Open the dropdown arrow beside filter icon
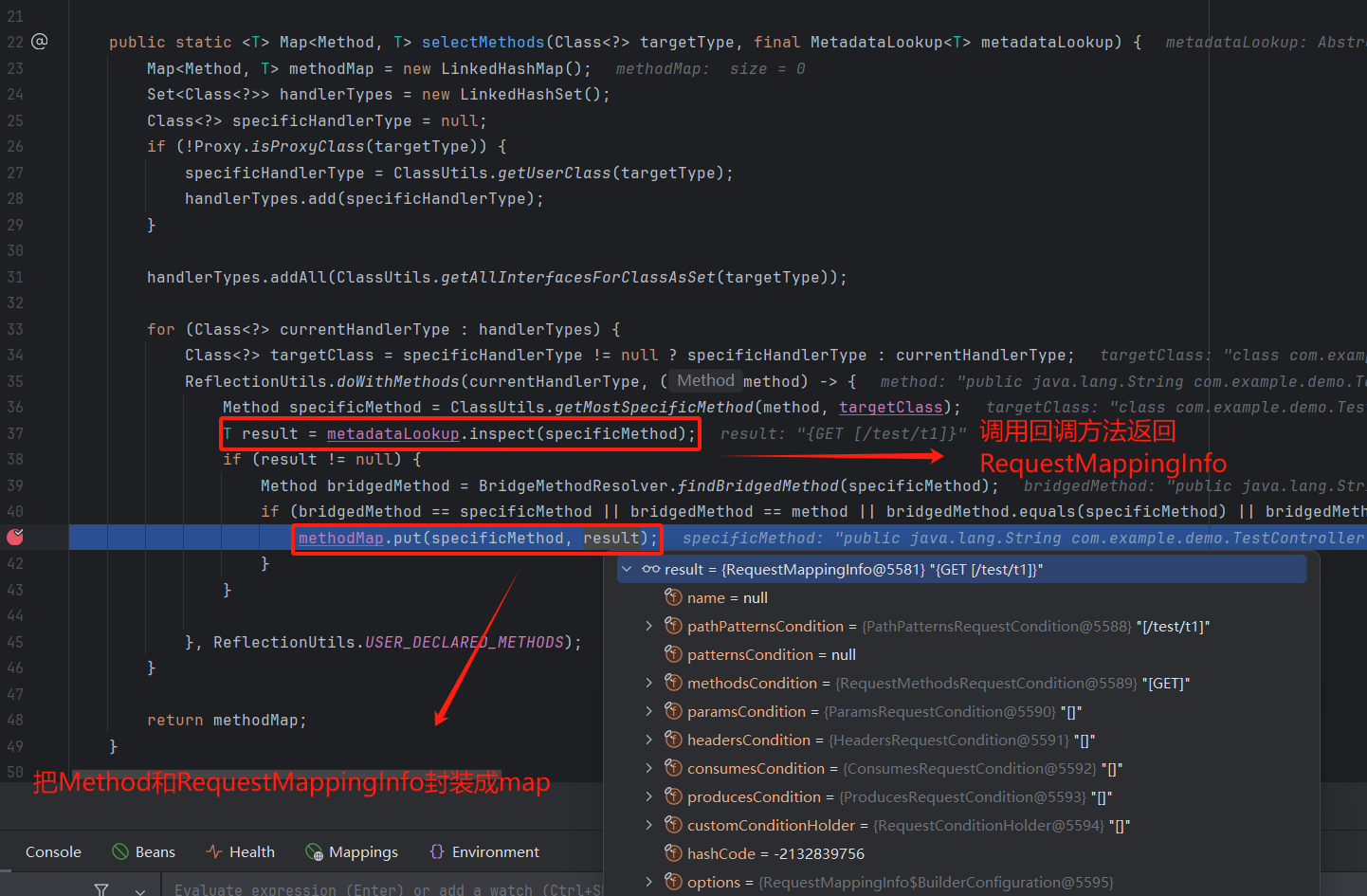1367x896 pixels. (x=140, y=889)
